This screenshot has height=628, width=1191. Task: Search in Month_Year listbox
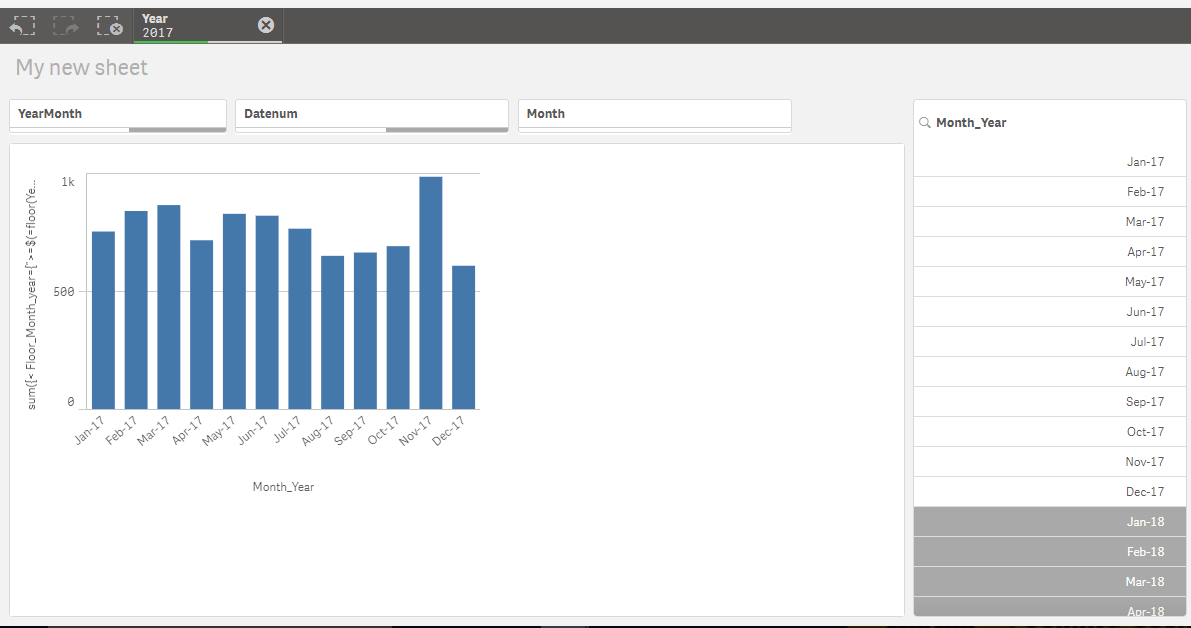click(924, 122)
